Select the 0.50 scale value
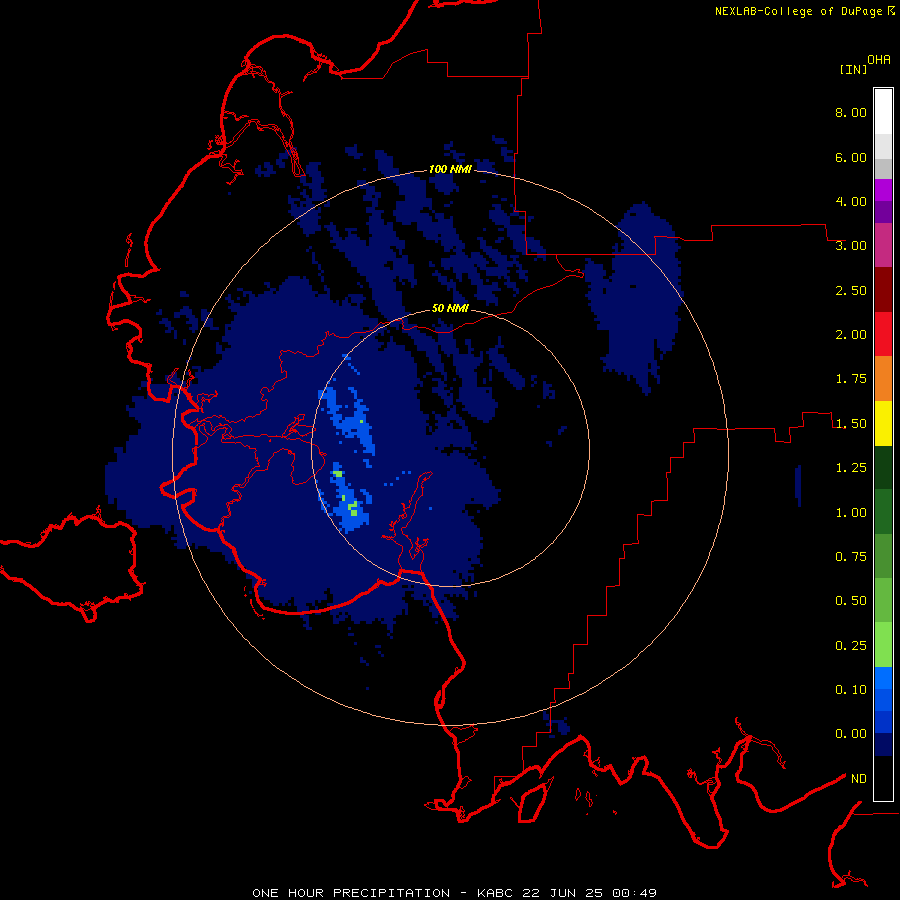The width and height of the screenshot is (900, 900). (851, 601)
